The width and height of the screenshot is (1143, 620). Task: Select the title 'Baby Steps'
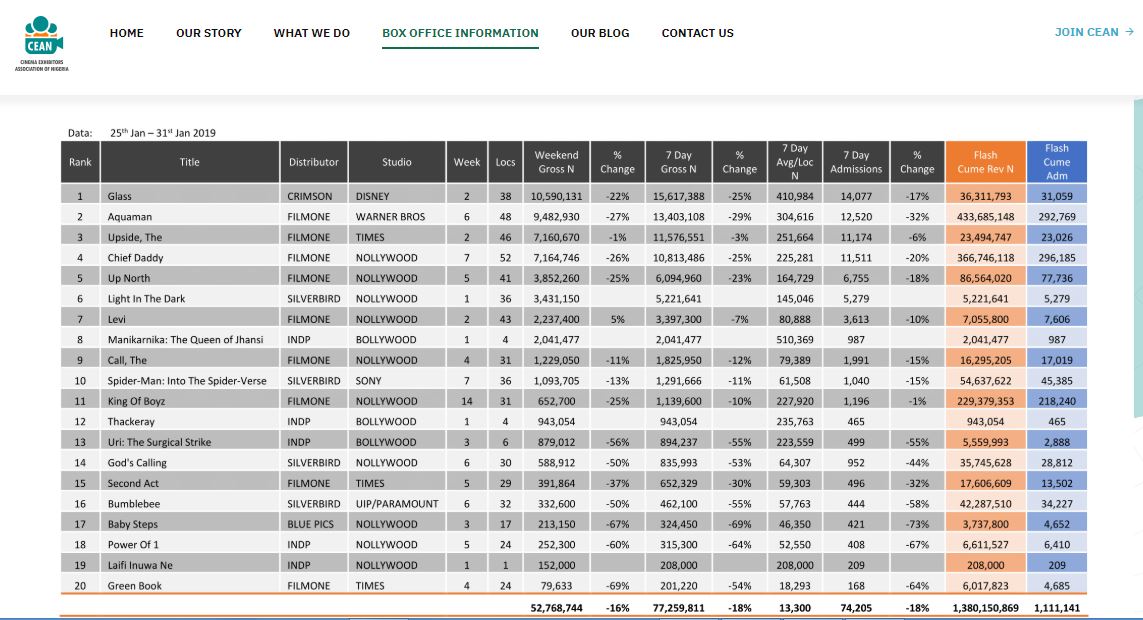(133, 523)
